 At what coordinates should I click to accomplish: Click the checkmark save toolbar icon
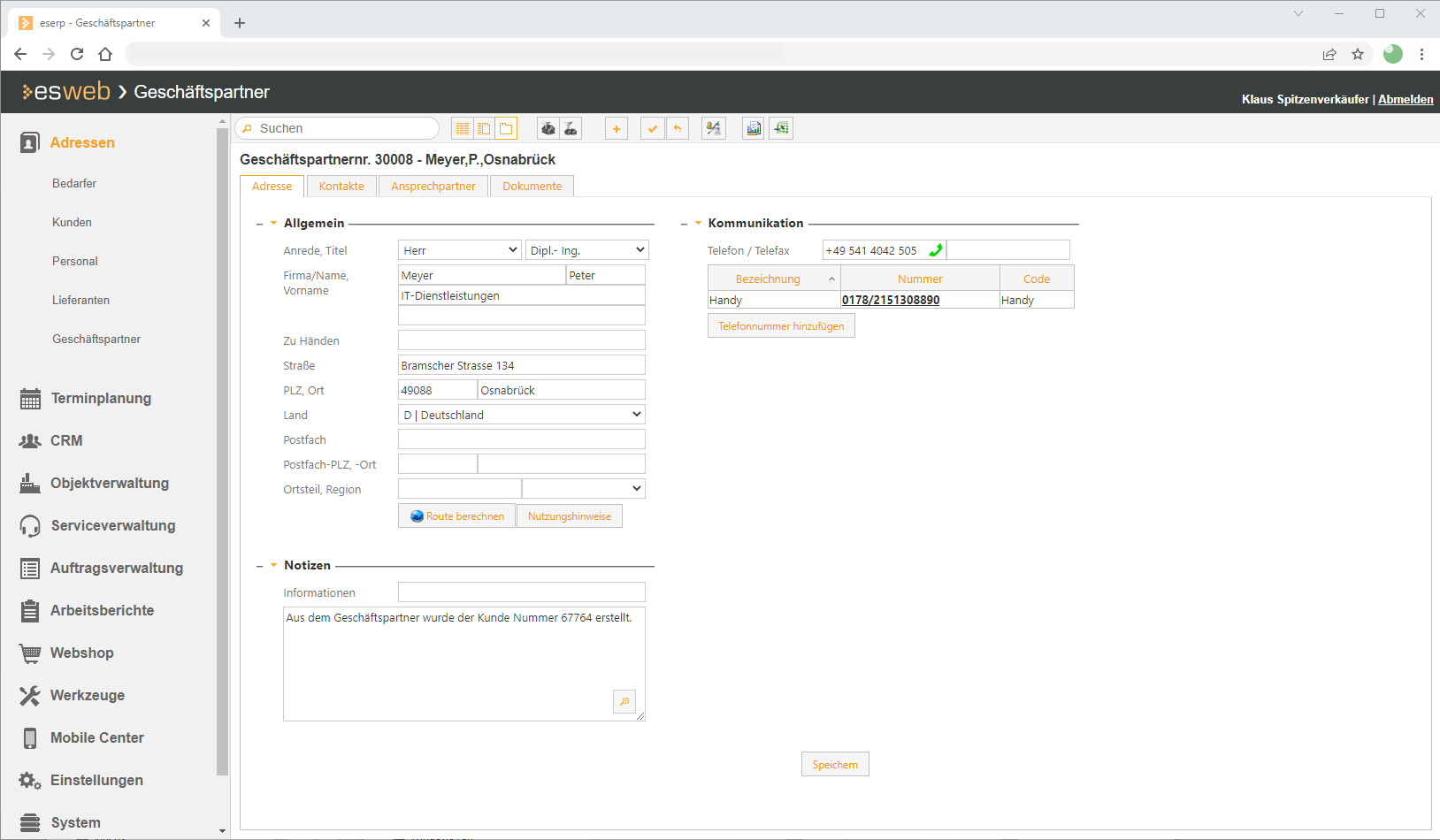point(653,128)
